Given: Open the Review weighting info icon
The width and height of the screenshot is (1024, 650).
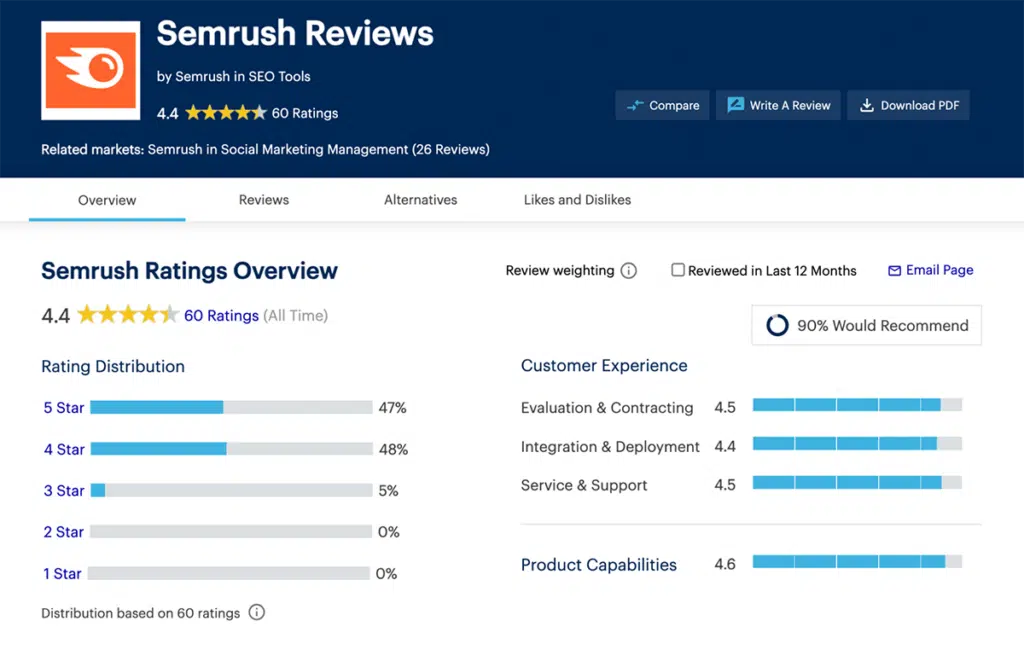Looking at the screenshot, I should [x=629, y=270].
